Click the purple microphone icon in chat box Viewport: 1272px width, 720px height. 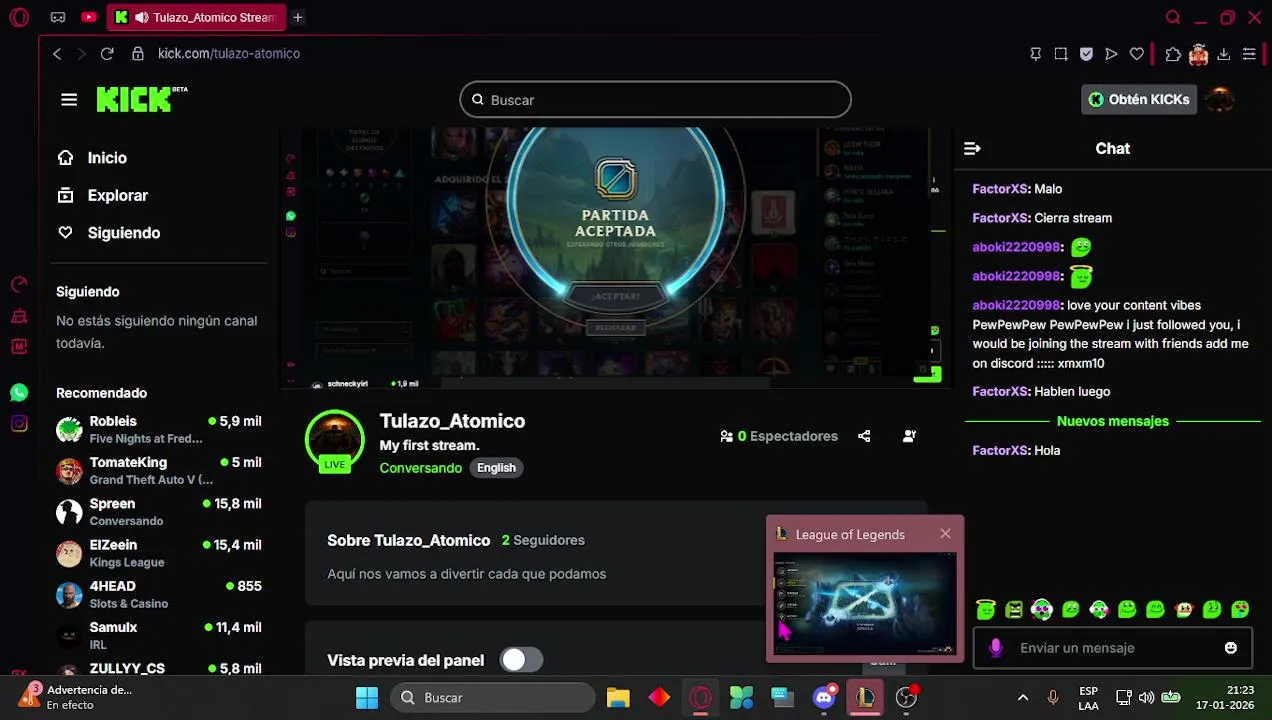996,648
